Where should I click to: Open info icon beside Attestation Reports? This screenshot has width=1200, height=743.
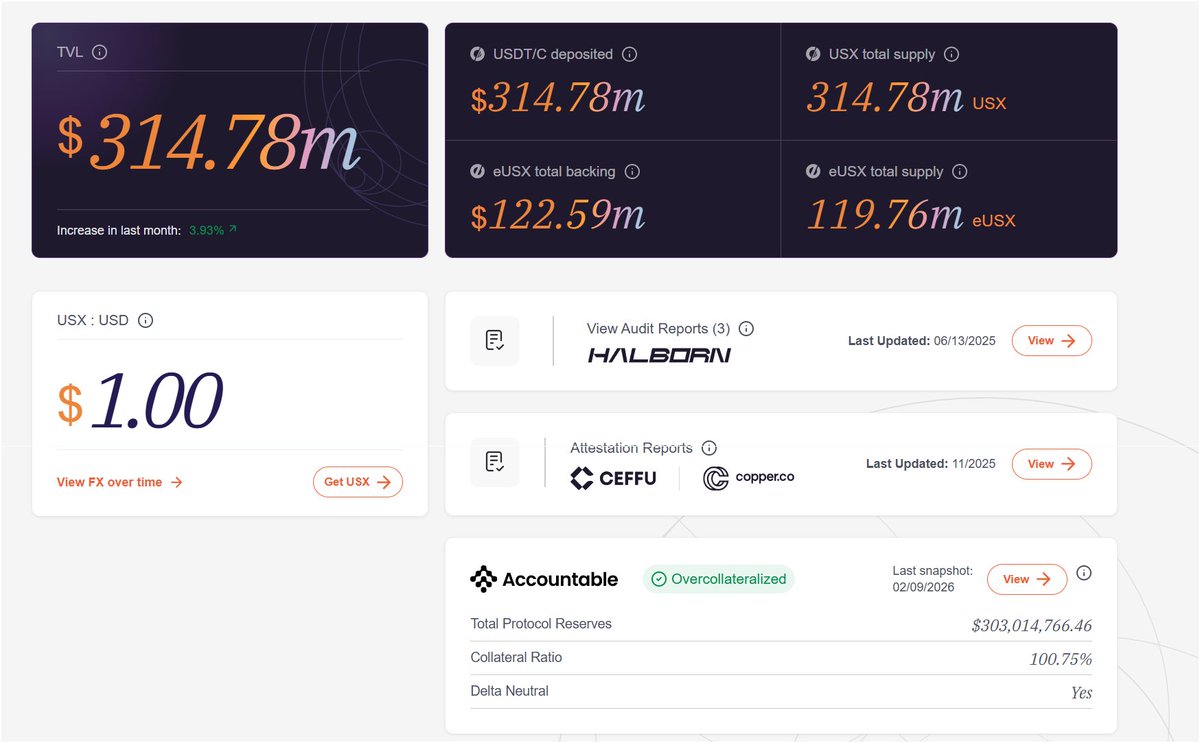pos(709,447)
